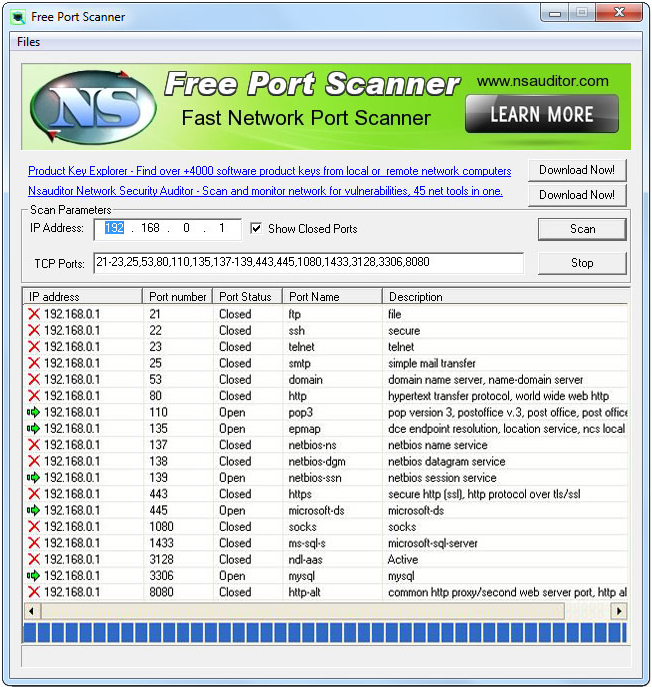
Task: Click the blue scan progress bar
Action: [x=325, y=633]
